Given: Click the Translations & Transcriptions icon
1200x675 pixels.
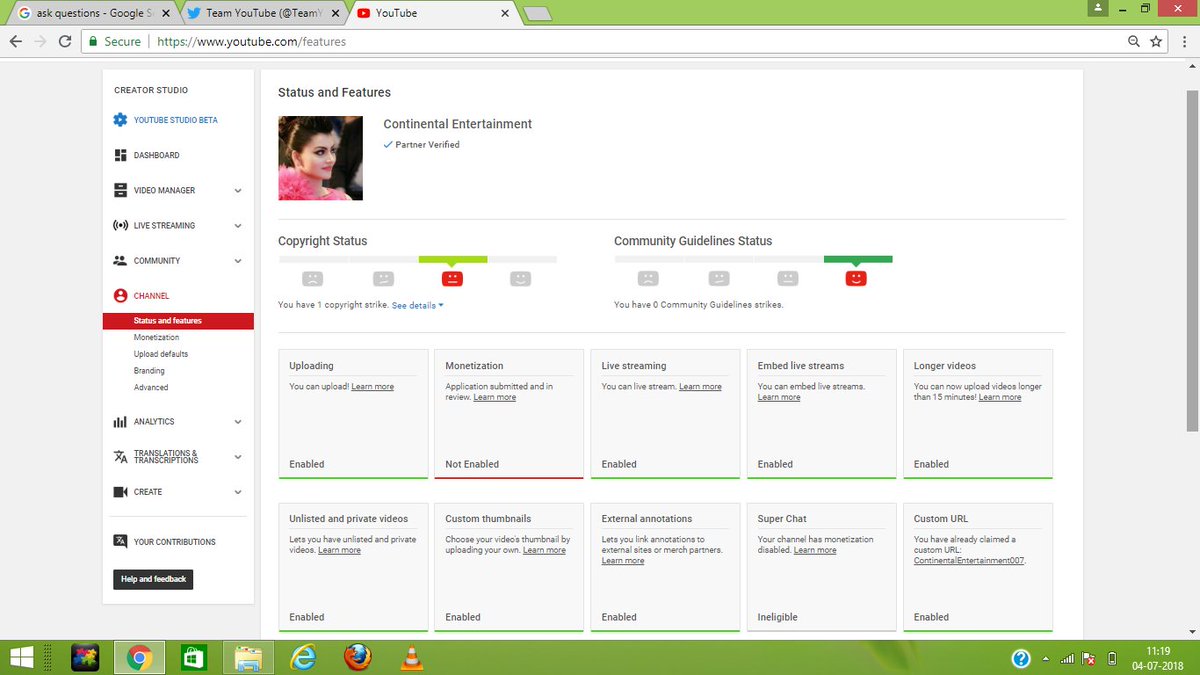Looking at the screenshot, I should click(120, 457).
